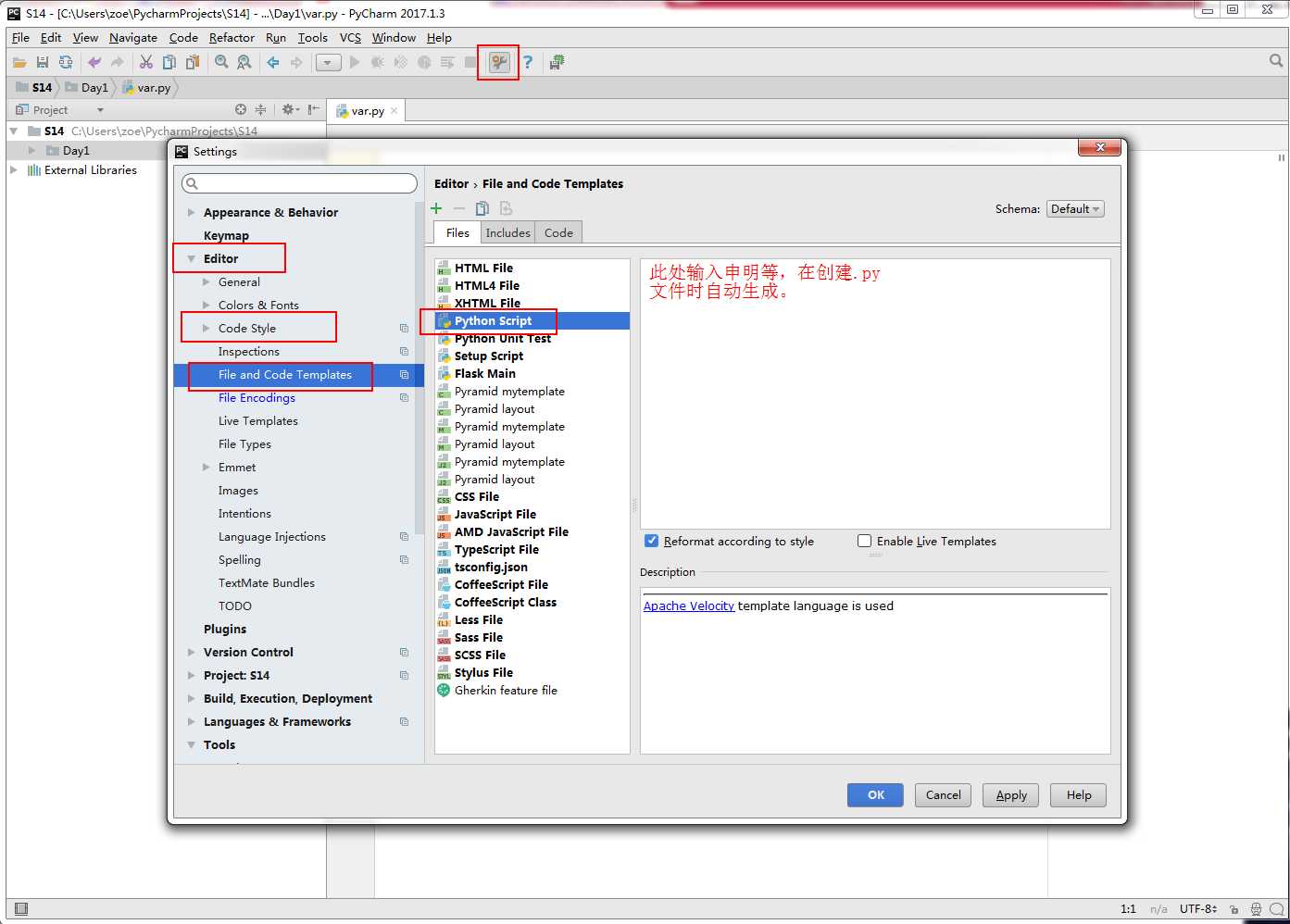The width and height of the screenshot is (1290, 924).
Task: Toggle Reformat according to style checkbox
Action: 652,541
